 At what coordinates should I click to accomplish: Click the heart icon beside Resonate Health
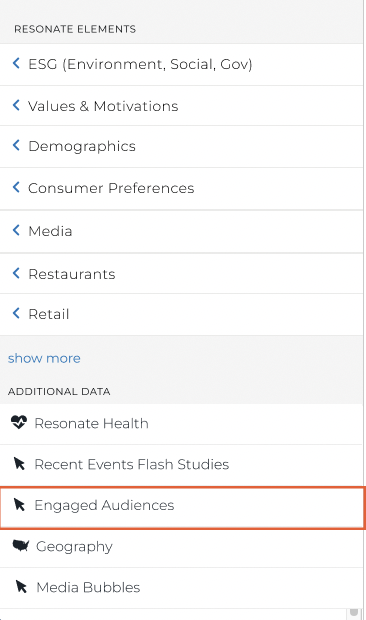click(x=19, y=422)
